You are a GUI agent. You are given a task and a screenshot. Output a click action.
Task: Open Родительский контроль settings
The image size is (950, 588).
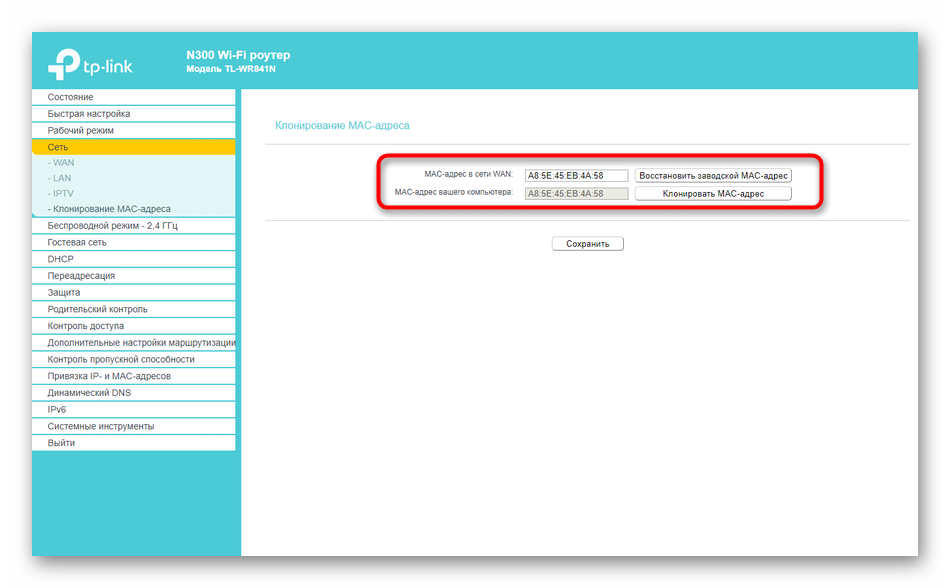133,309
